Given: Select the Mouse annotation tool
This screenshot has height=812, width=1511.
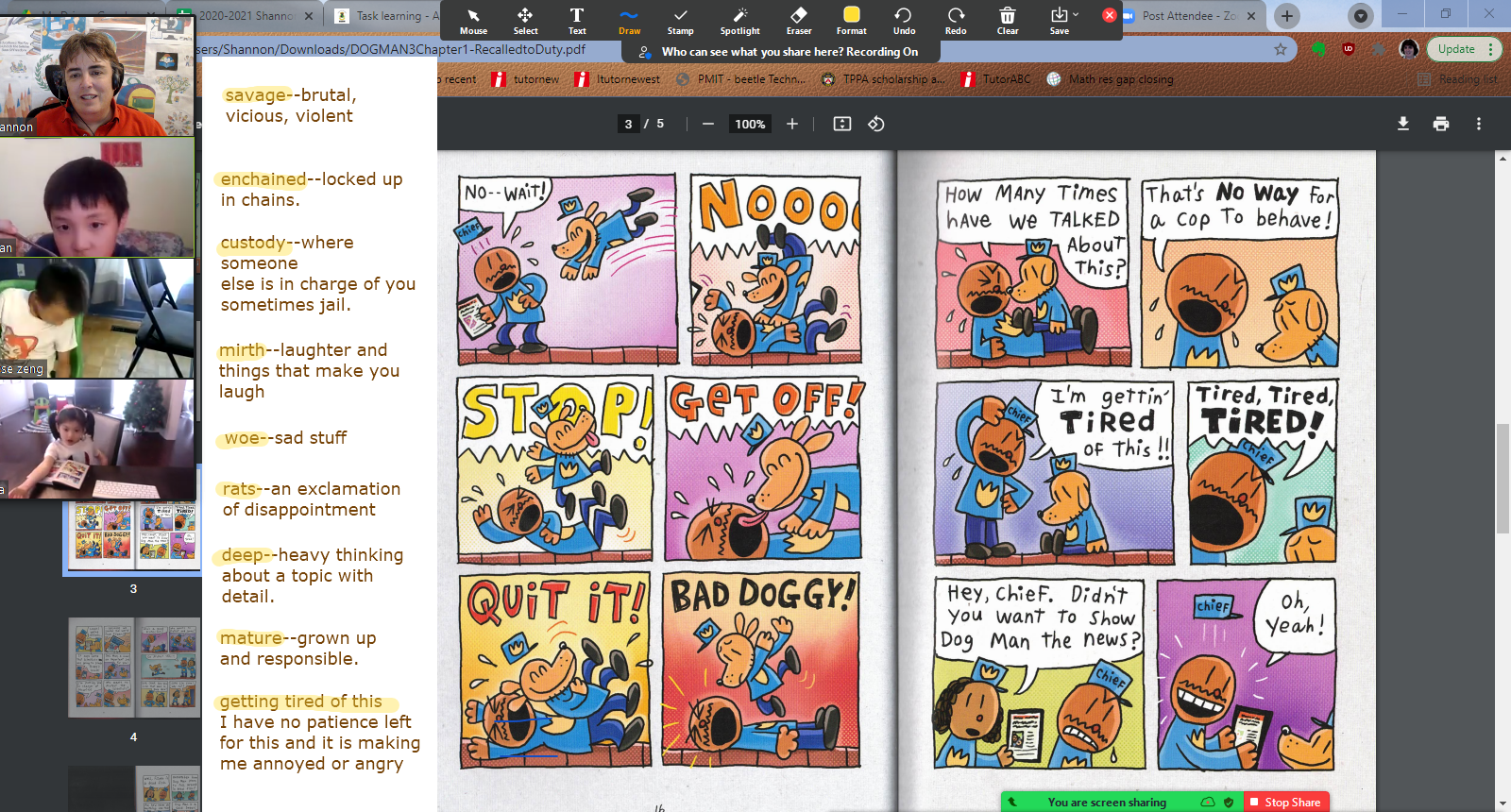Looking at the screenshot, I should pos(473,20).
